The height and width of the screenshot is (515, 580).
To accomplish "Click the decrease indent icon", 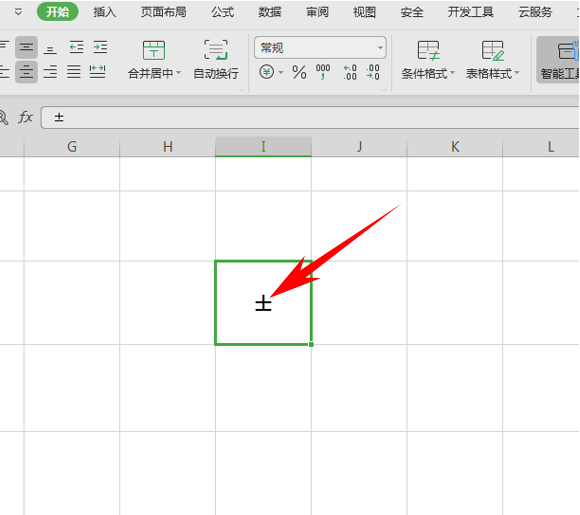I will click(77, 47).
